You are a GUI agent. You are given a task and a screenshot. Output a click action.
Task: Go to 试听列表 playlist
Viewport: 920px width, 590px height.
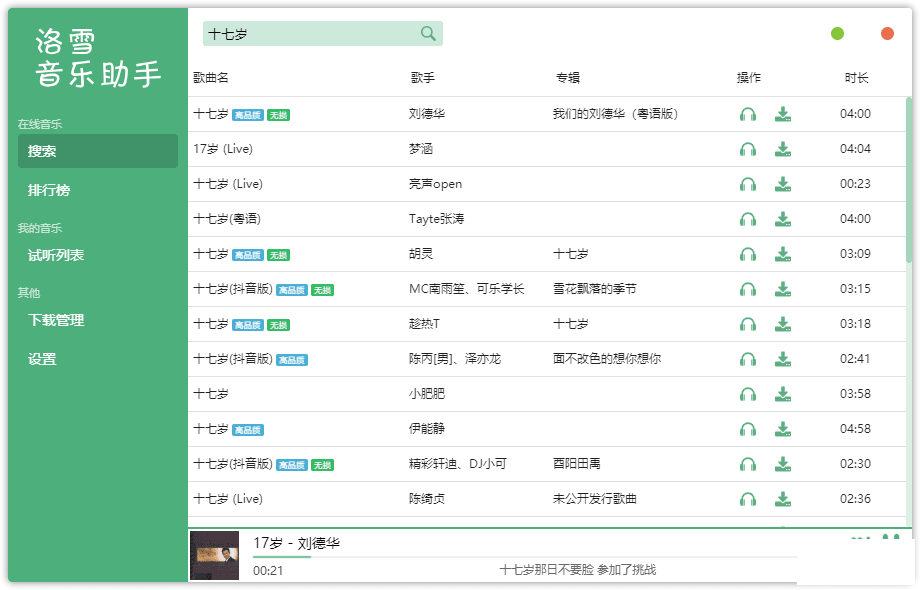(56, 255)
